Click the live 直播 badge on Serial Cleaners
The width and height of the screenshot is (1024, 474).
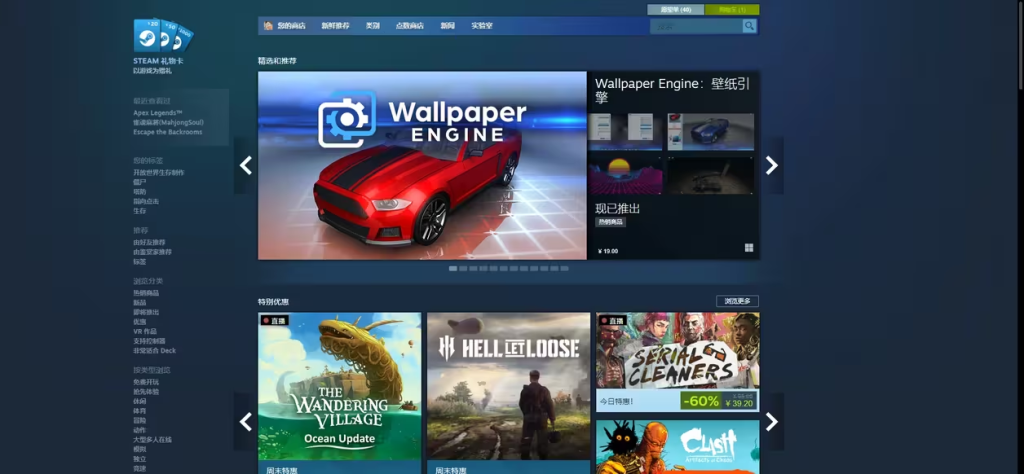[x=612, y=321]
